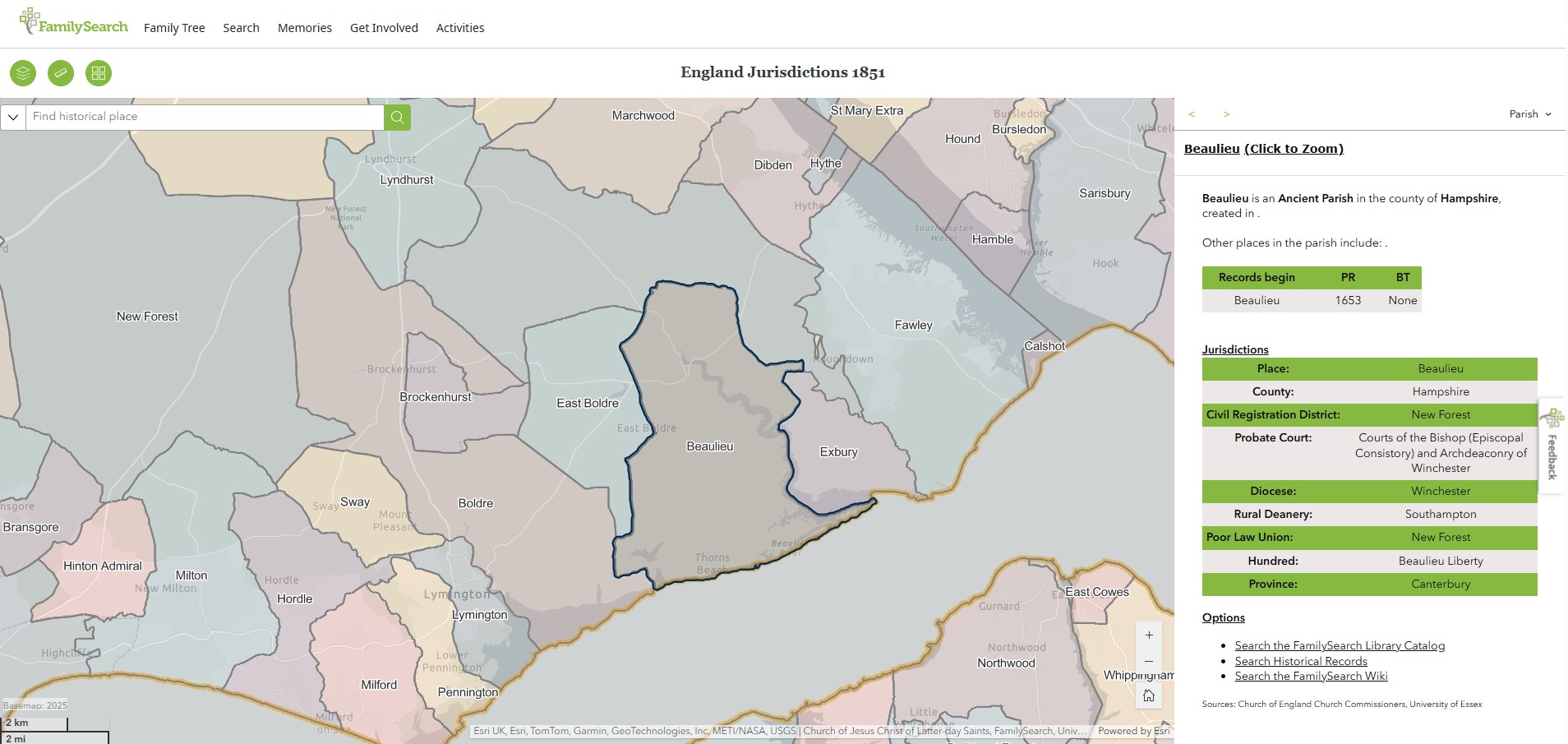1568x744 pixels.
Task: Open Search the FamilySearch Library Catalog link
Action: pos(1340,646)
